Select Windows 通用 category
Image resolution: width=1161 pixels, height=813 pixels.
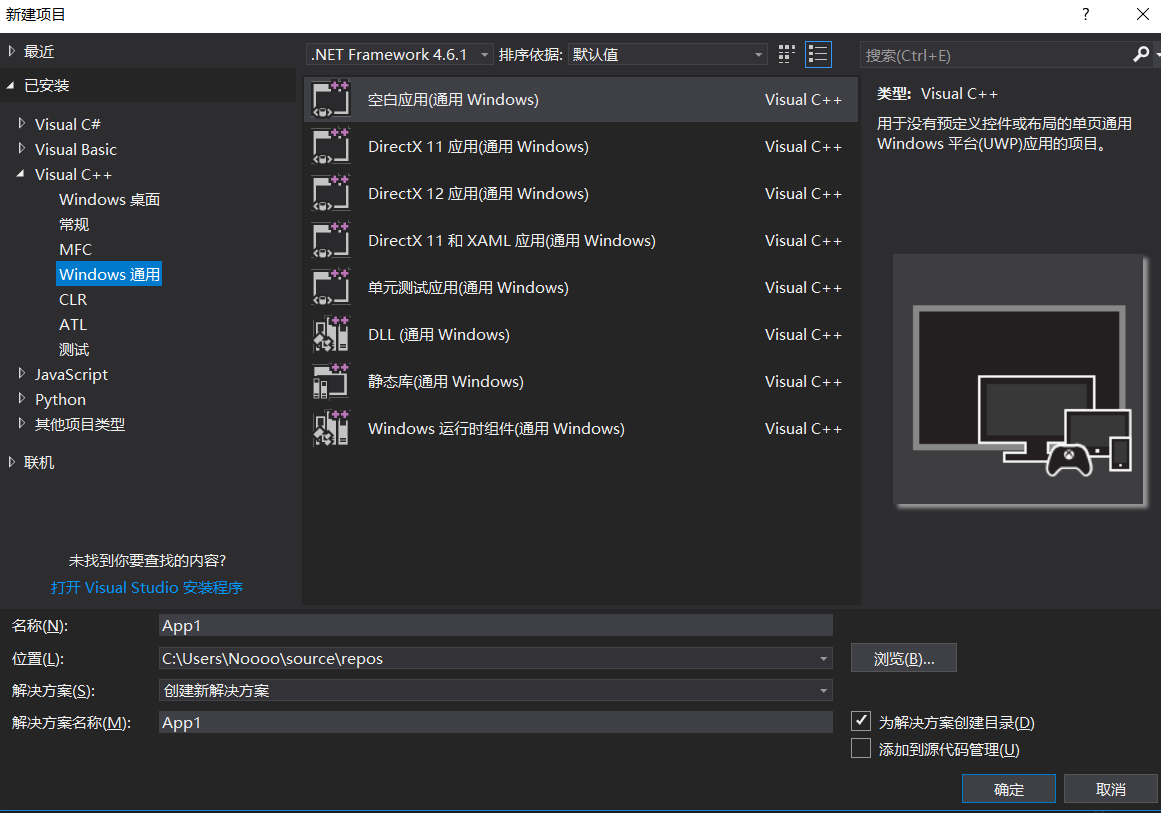point(110,275)
